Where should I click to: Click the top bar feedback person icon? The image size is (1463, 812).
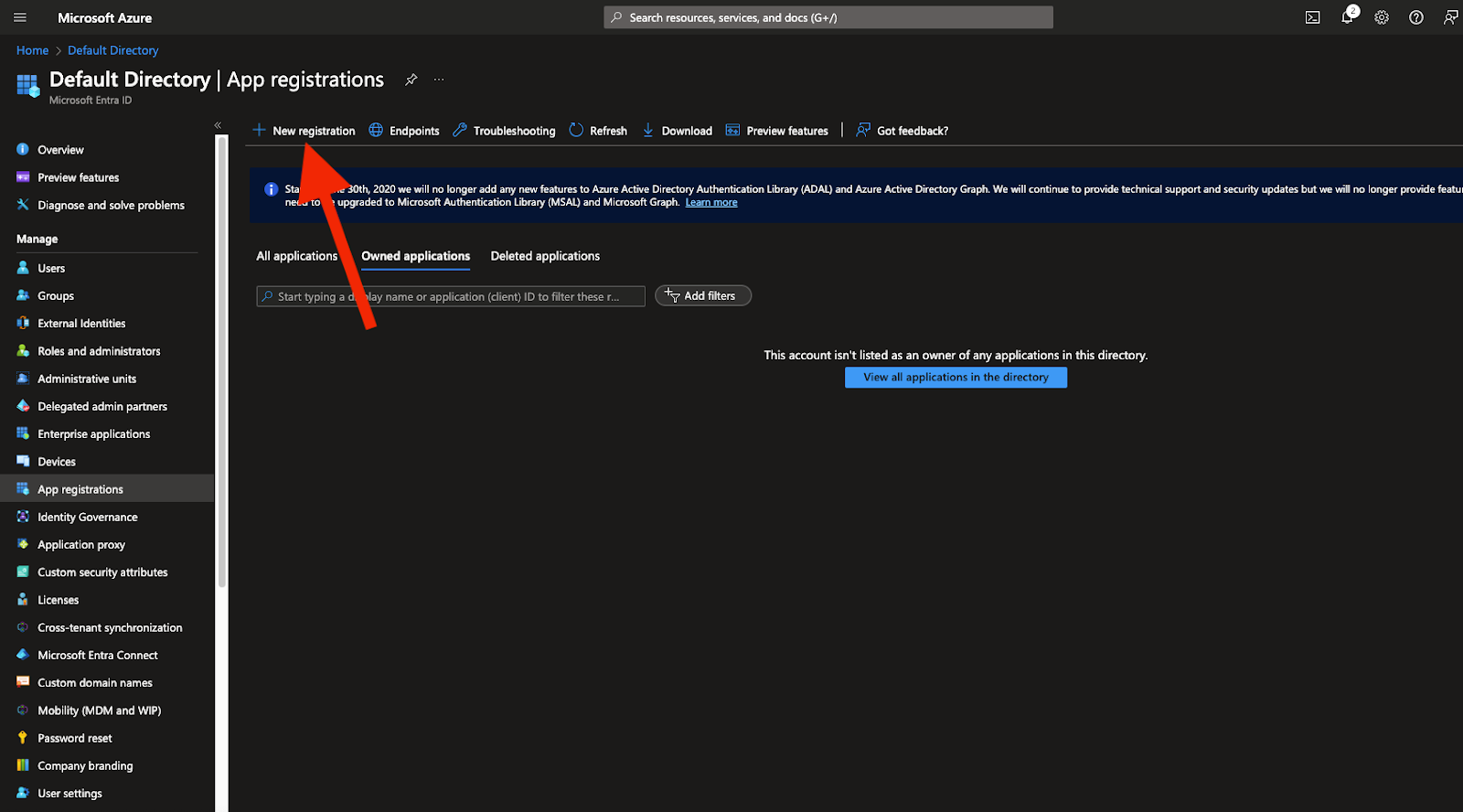point(1450,17)
